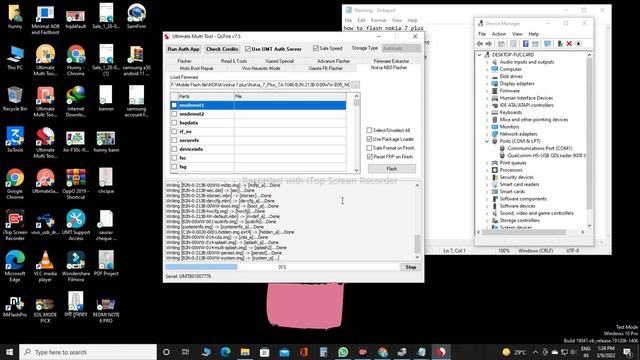
Task: Check the modemst2 partition checkbox
Action: click(174, 114)
